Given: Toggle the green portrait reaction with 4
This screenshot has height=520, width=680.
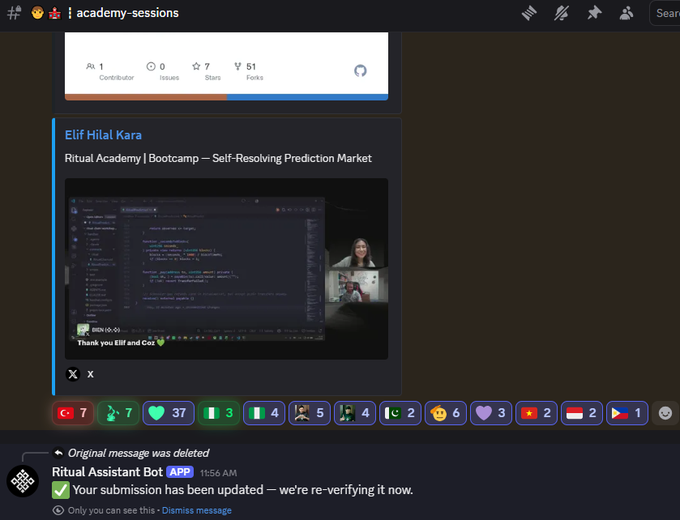Looking at the screenshot, I should click(355, 413).
